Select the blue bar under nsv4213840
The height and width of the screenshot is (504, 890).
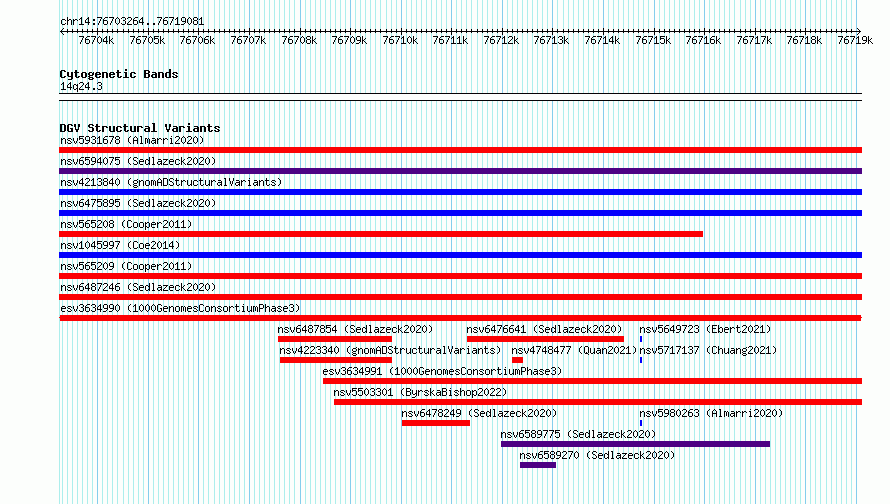pos(460,192)
